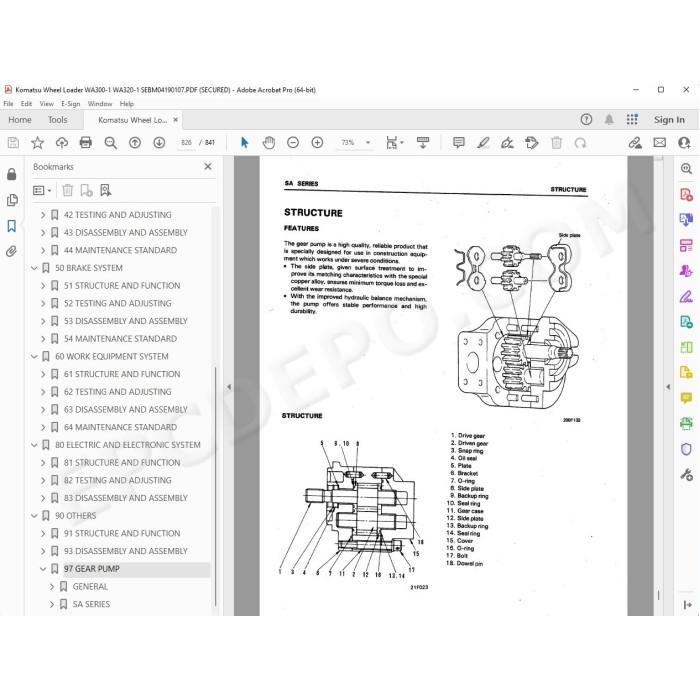Collapse 60 WORK EQUIPMENT SYSTEM bookmark
This screenshot has width=700, height=700.
(34, 356)
